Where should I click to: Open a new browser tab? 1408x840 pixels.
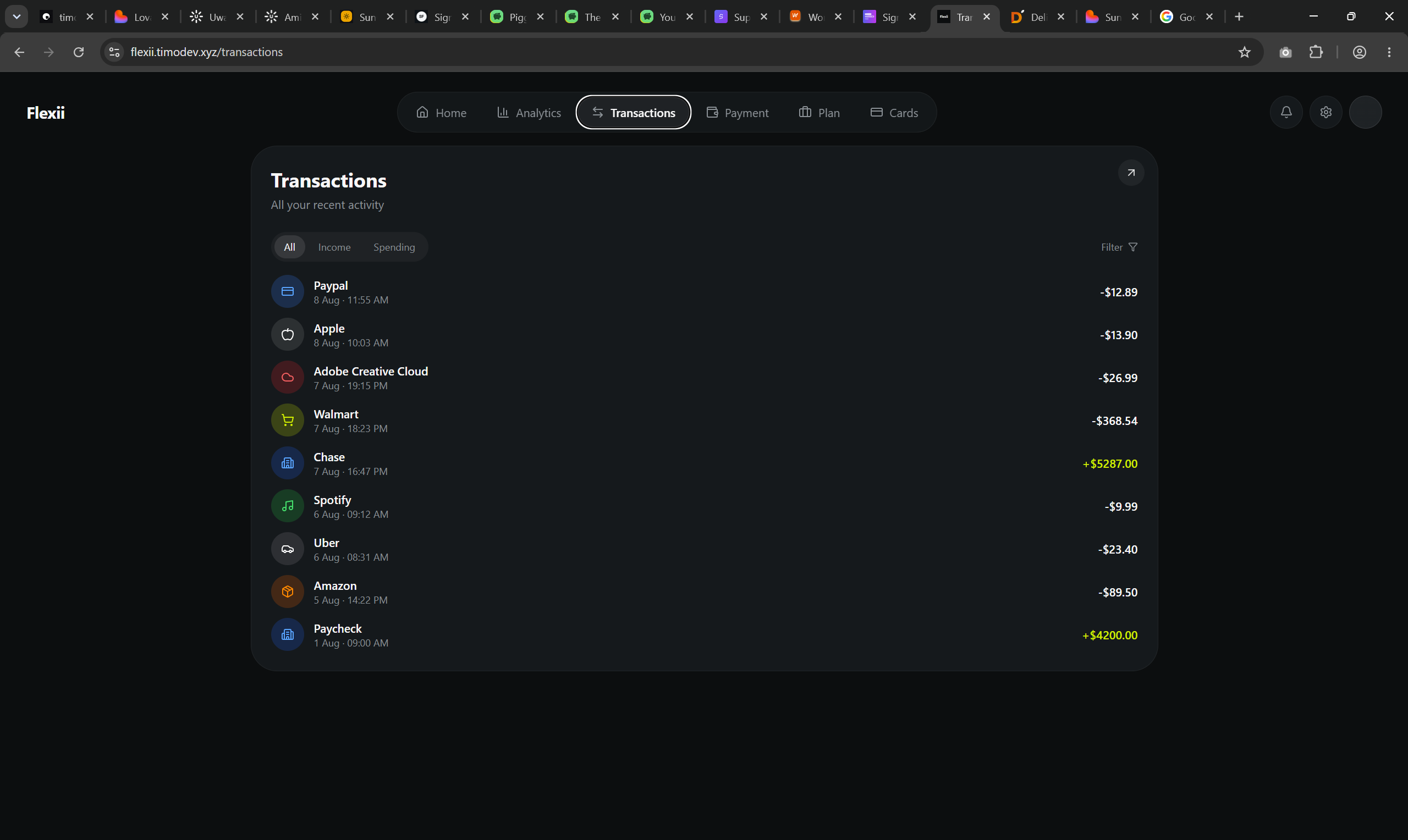1239,17
